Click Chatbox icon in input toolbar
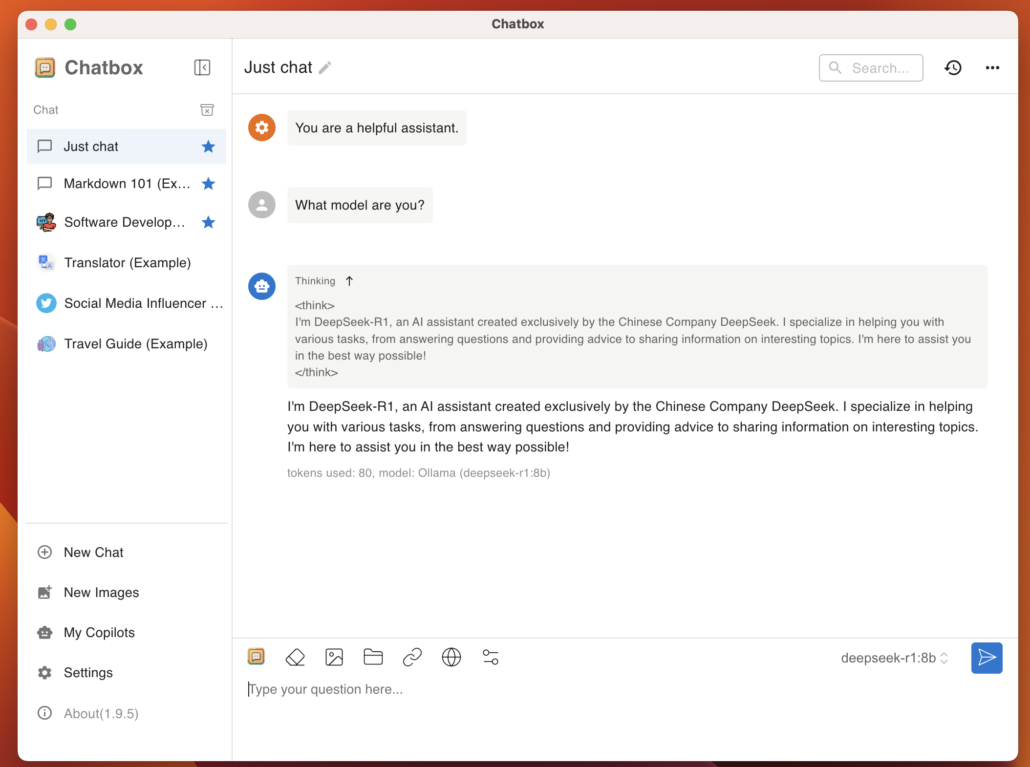The image size is (1030, 767). click(256, 657)
